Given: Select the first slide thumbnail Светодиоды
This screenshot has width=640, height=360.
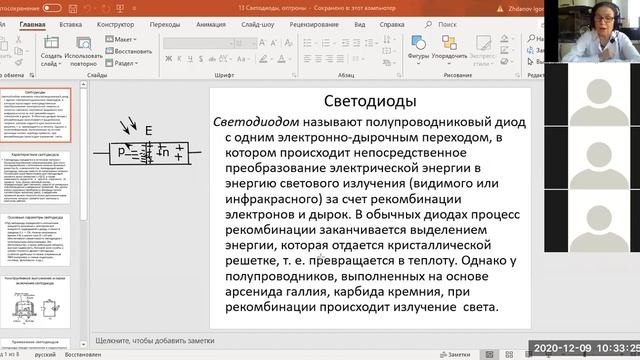Looking at the screenshot, I should (x=36, y=116).
